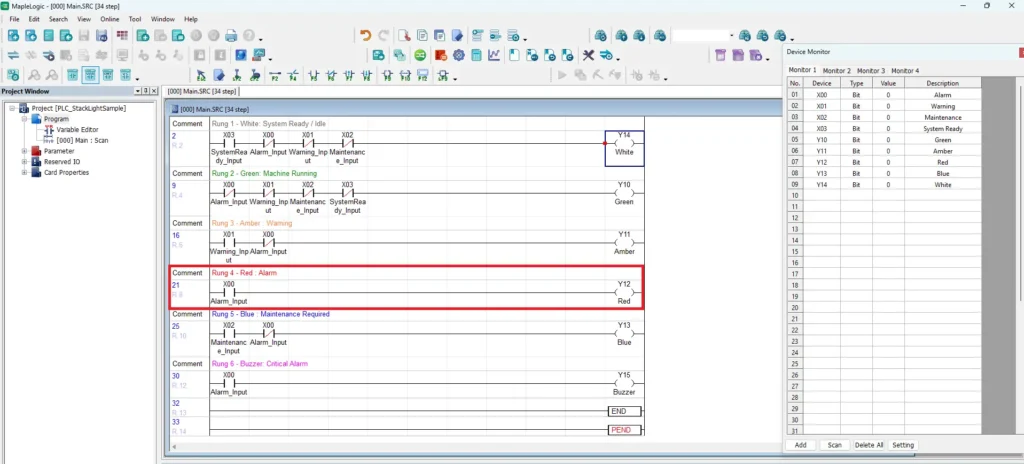
Task: Select the Y14 White output coil
Action: pos(624,148)
